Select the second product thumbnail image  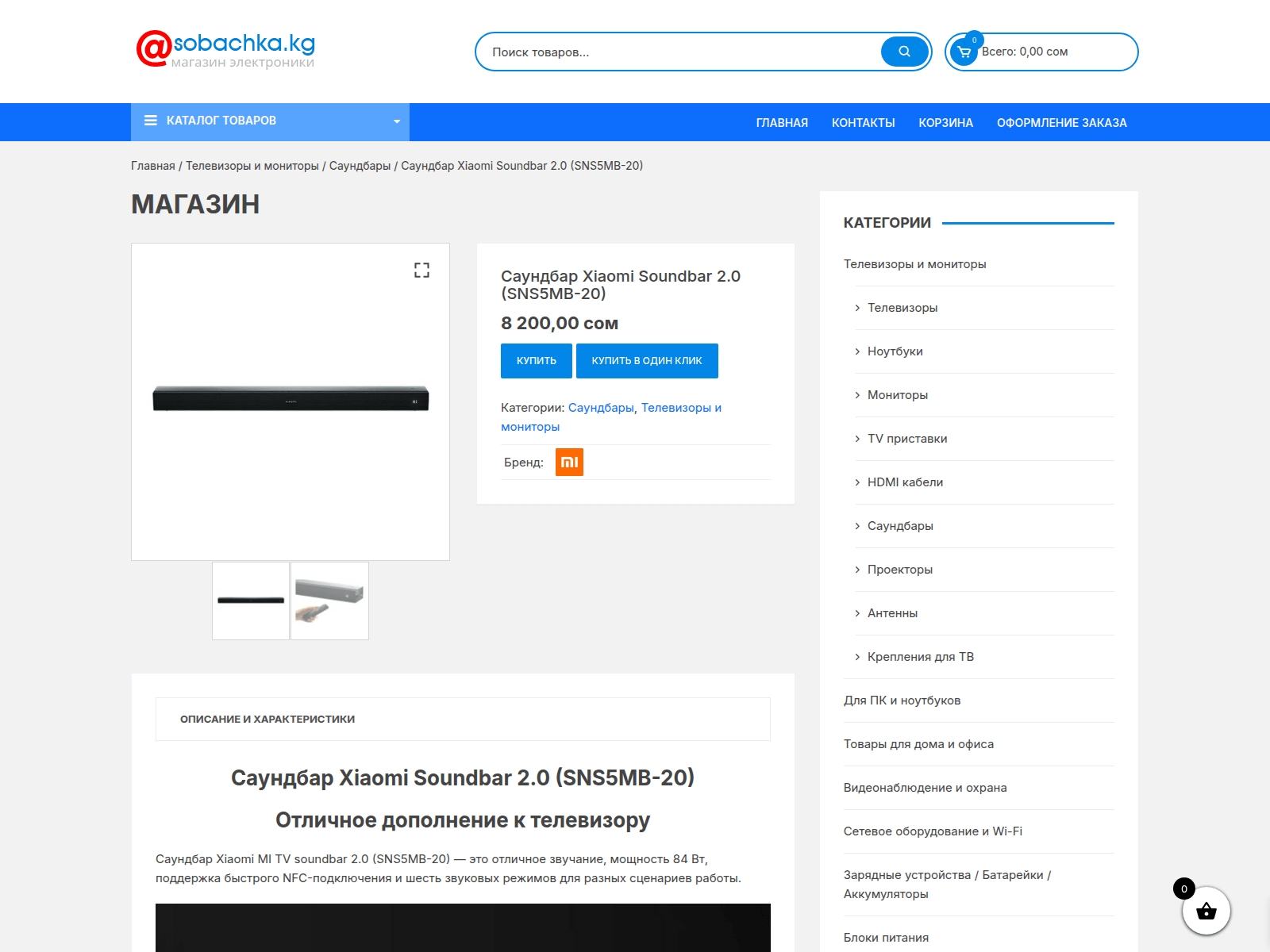coord(329,601)
